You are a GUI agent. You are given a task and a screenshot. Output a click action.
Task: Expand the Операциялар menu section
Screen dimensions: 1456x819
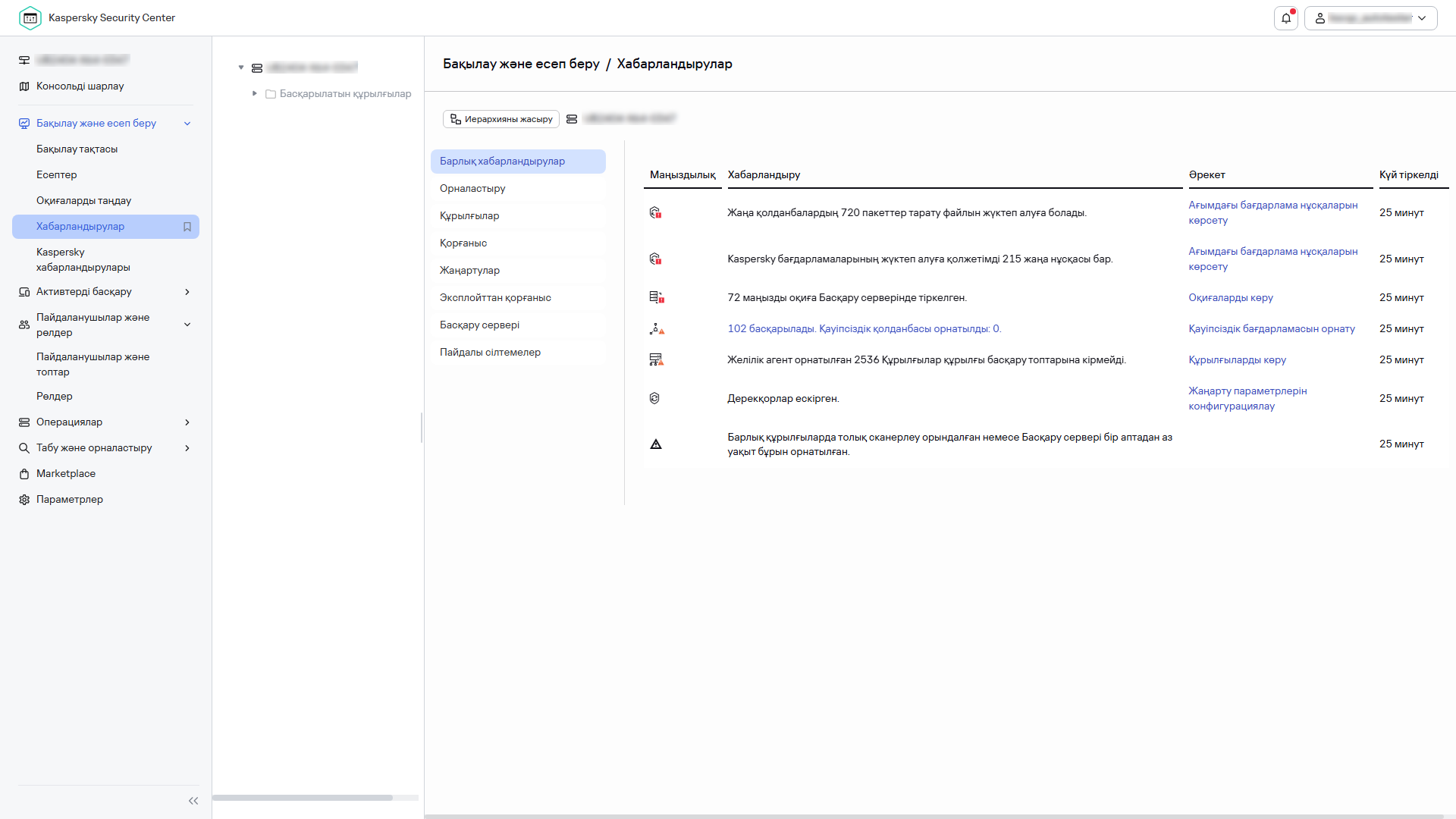click(187, 422)
